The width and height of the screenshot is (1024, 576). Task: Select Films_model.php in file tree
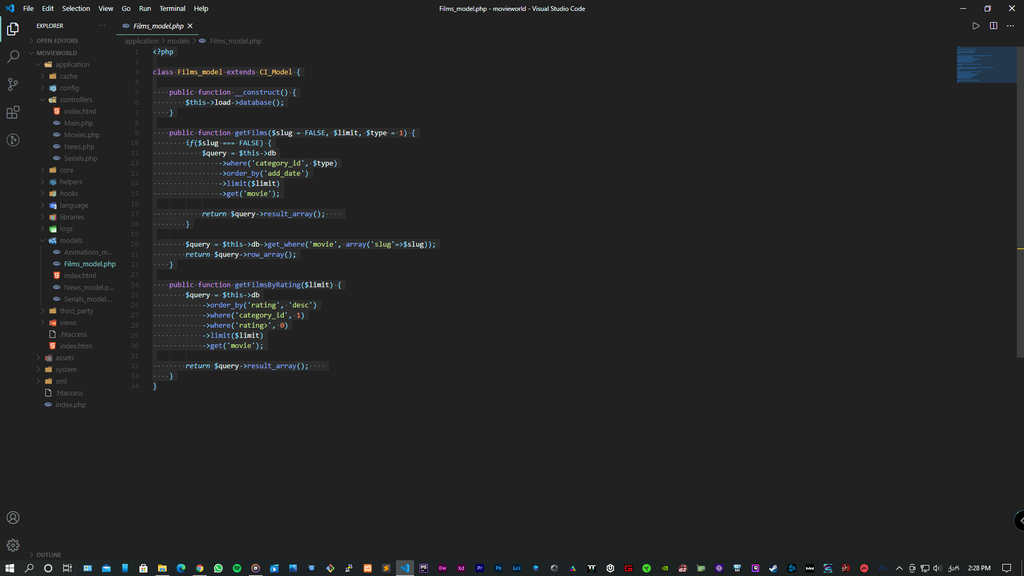click(89, 264)
